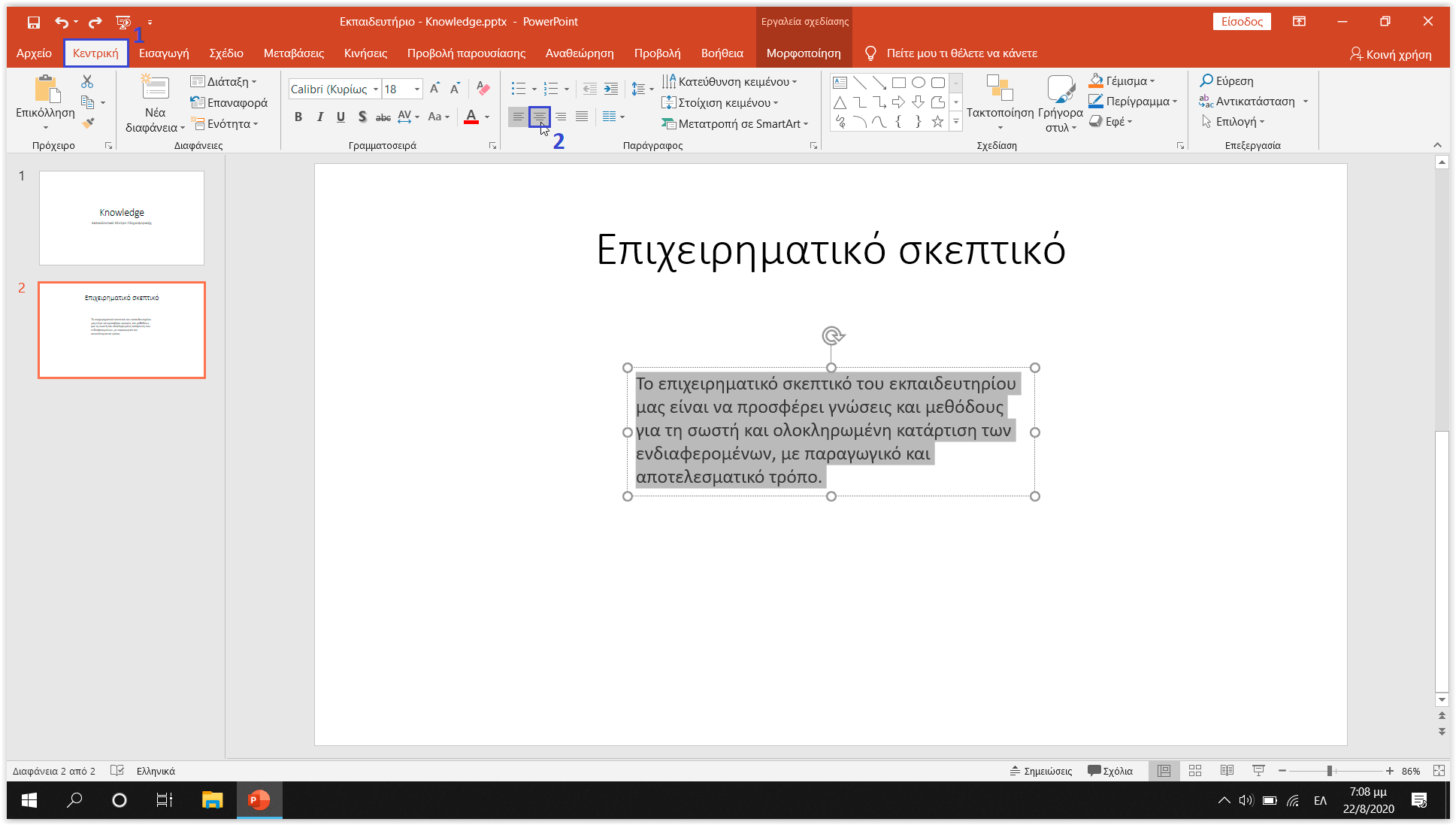
Task: Increase list indent level
Action: point(611,89)
